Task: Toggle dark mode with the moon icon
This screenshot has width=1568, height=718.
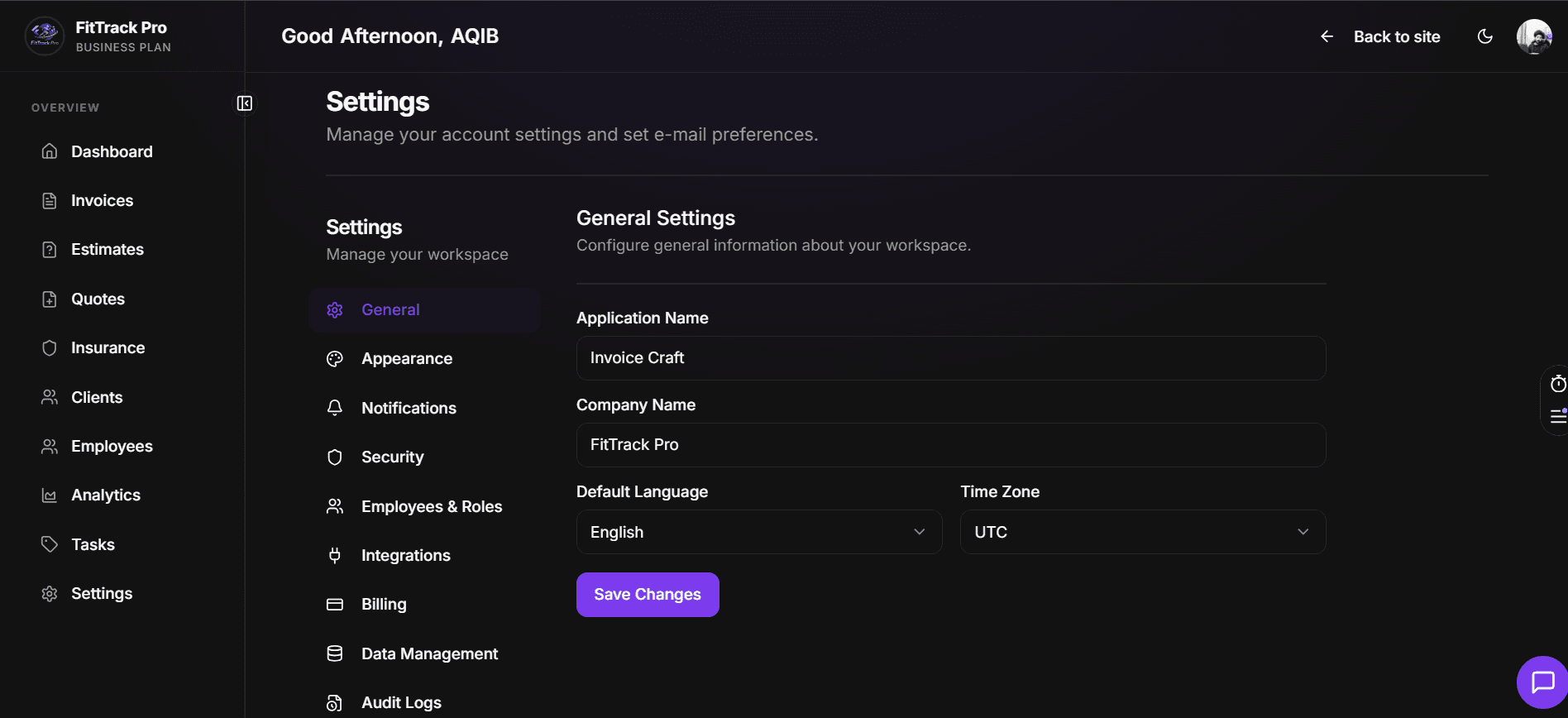Action: (1485, 36)
